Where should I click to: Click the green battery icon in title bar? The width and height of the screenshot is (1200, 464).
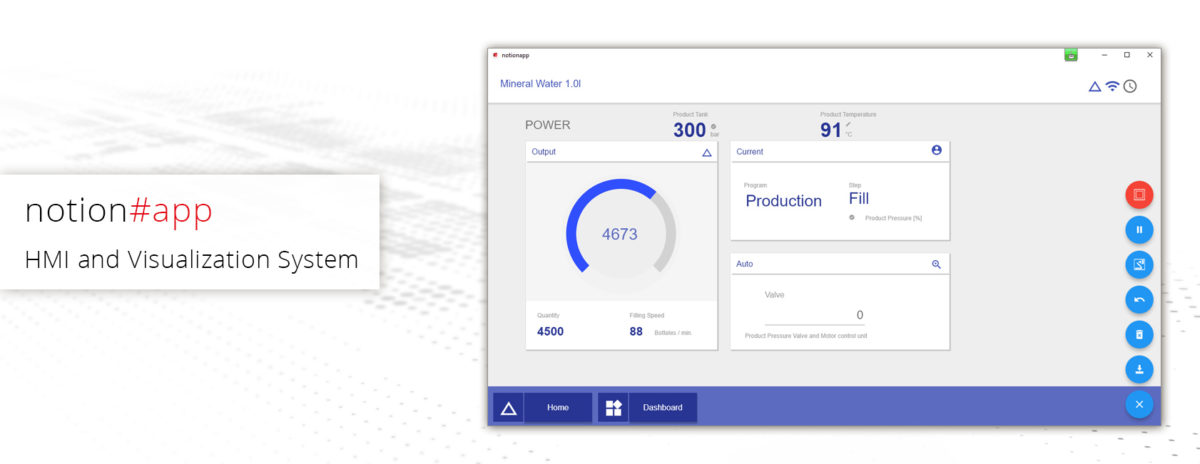coord(1071,55)
